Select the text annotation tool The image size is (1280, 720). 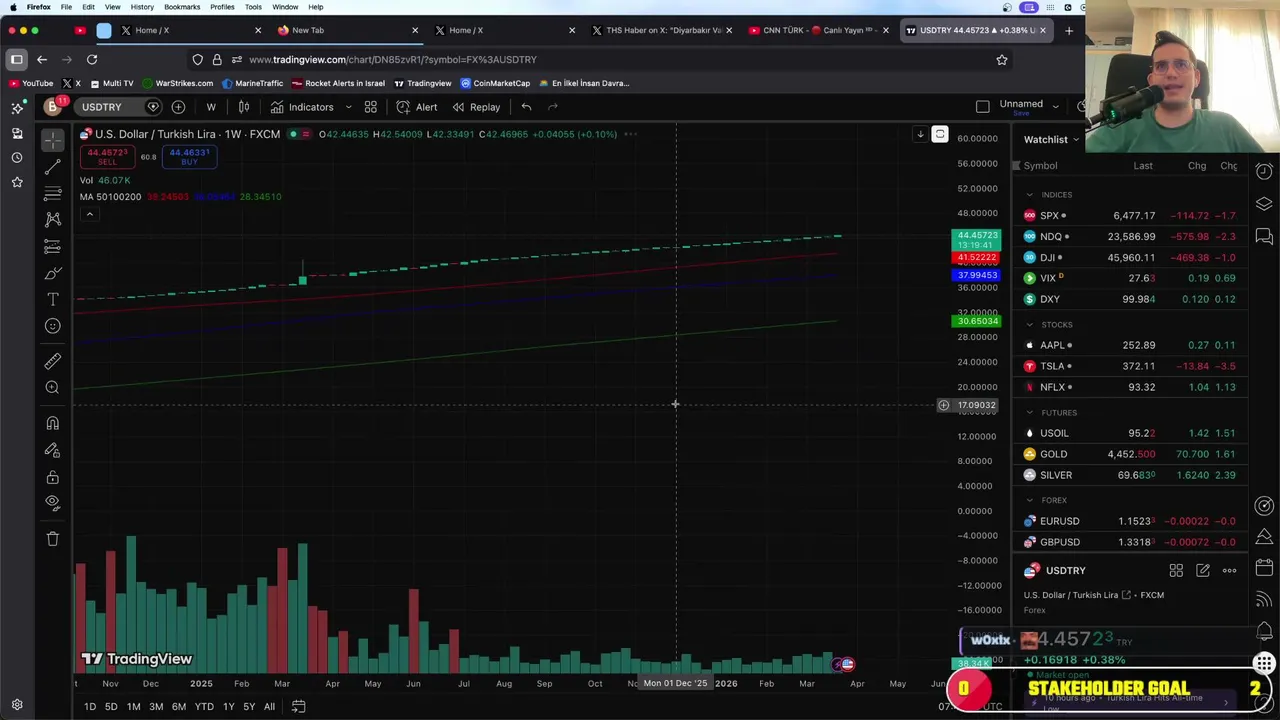click(53, 299)
